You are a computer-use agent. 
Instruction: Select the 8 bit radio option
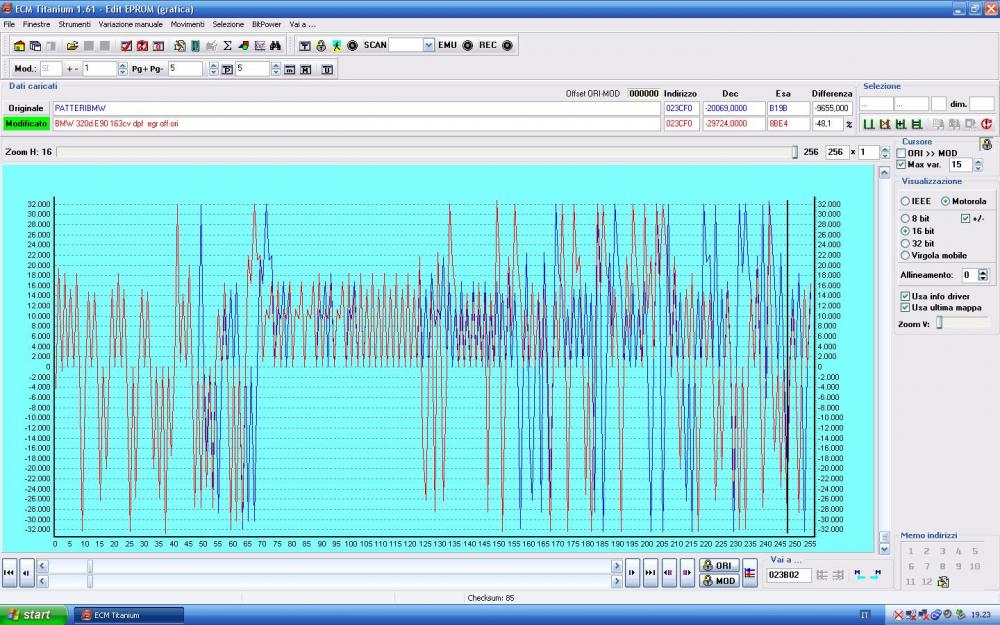905,218
